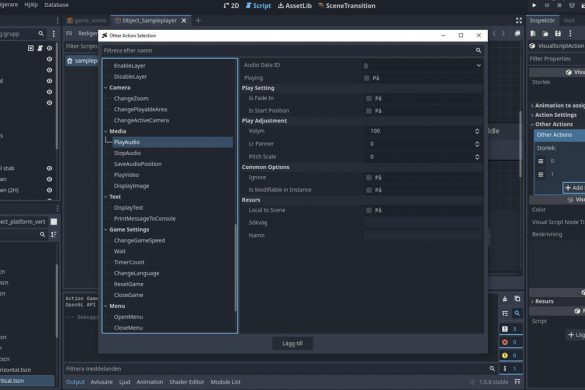The height and width of the screenshot is (390, 585).
Task: Add a new scene tab with plus icon
Action: coord(198,21)
